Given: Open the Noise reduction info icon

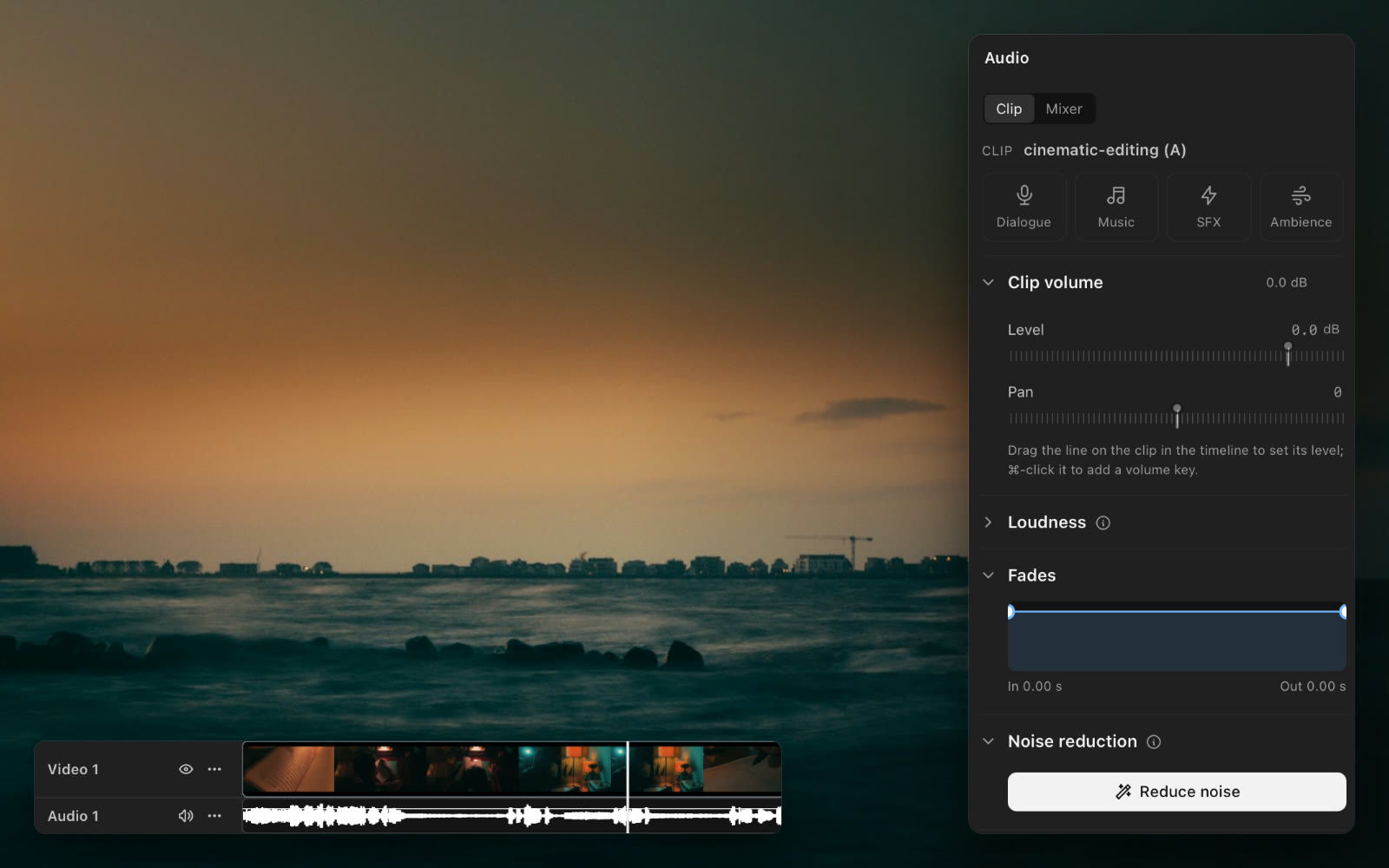Looking at the screenshot, I should click(1154, 741).
